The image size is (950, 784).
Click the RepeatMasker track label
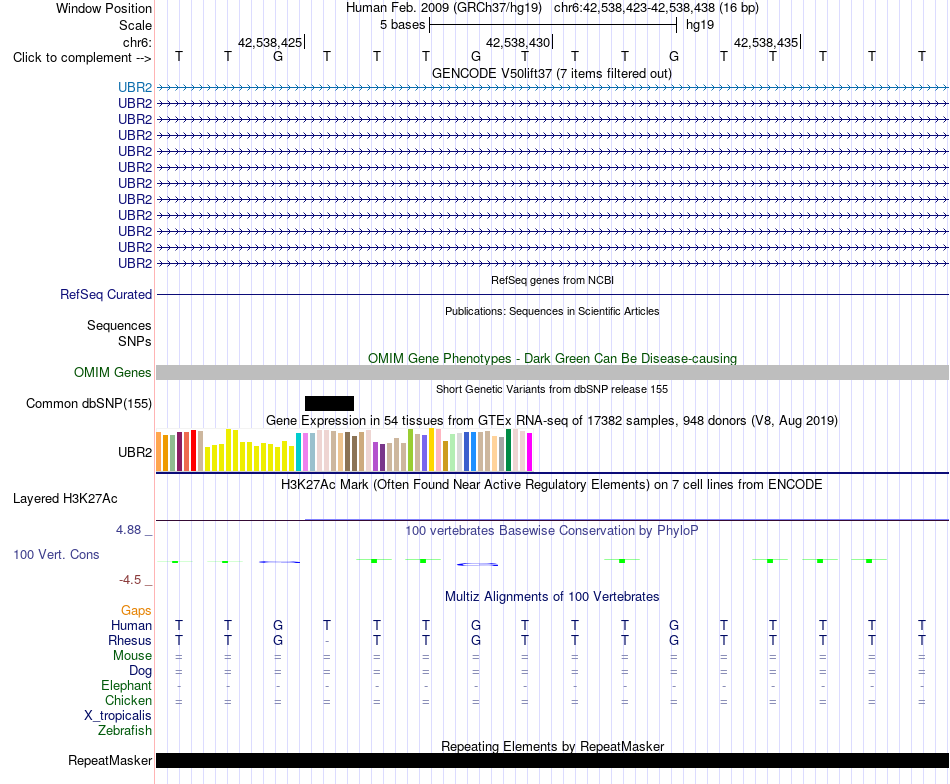pyautogui.click(x=110, y=760)
